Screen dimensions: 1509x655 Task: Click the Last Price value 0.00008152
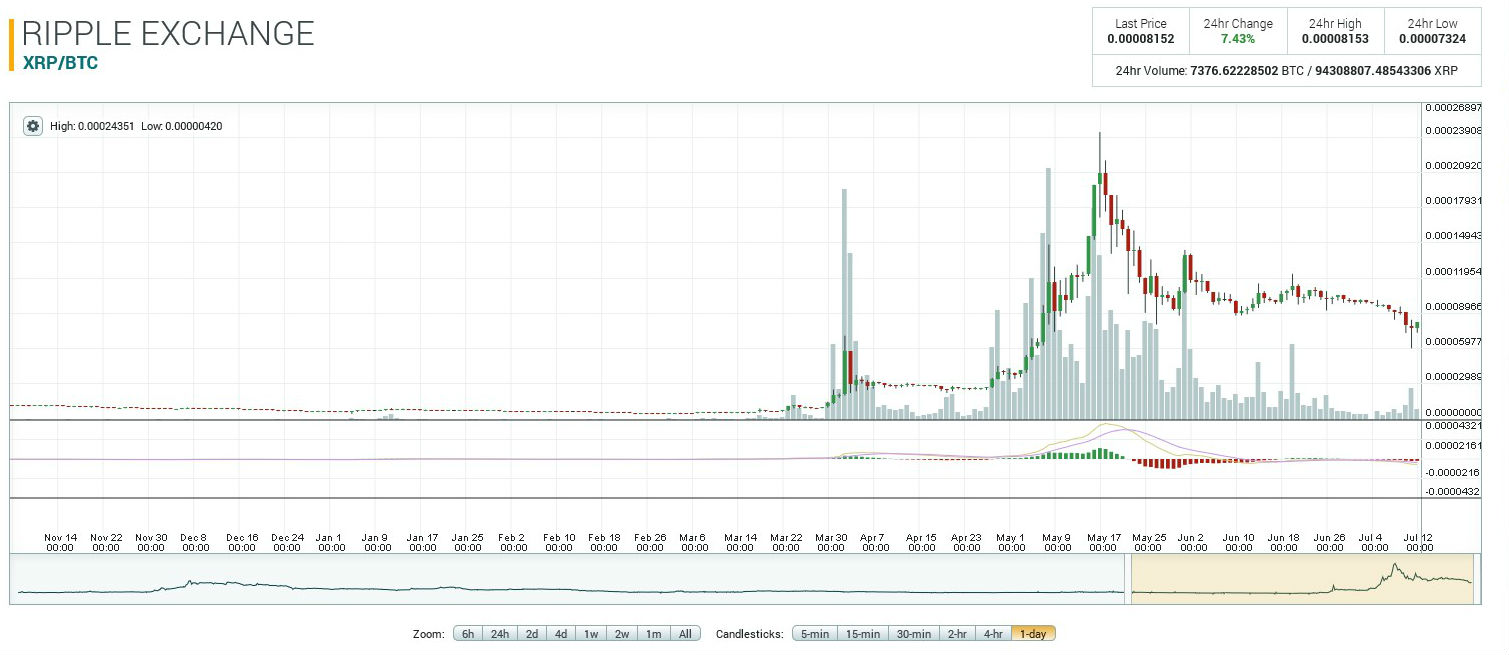1141,39
